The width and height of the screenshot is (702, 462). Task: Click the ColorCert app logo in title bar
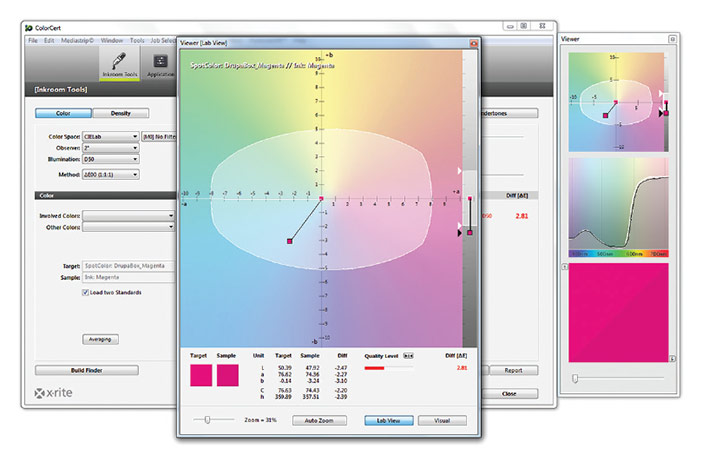click(x=29, y=28)
